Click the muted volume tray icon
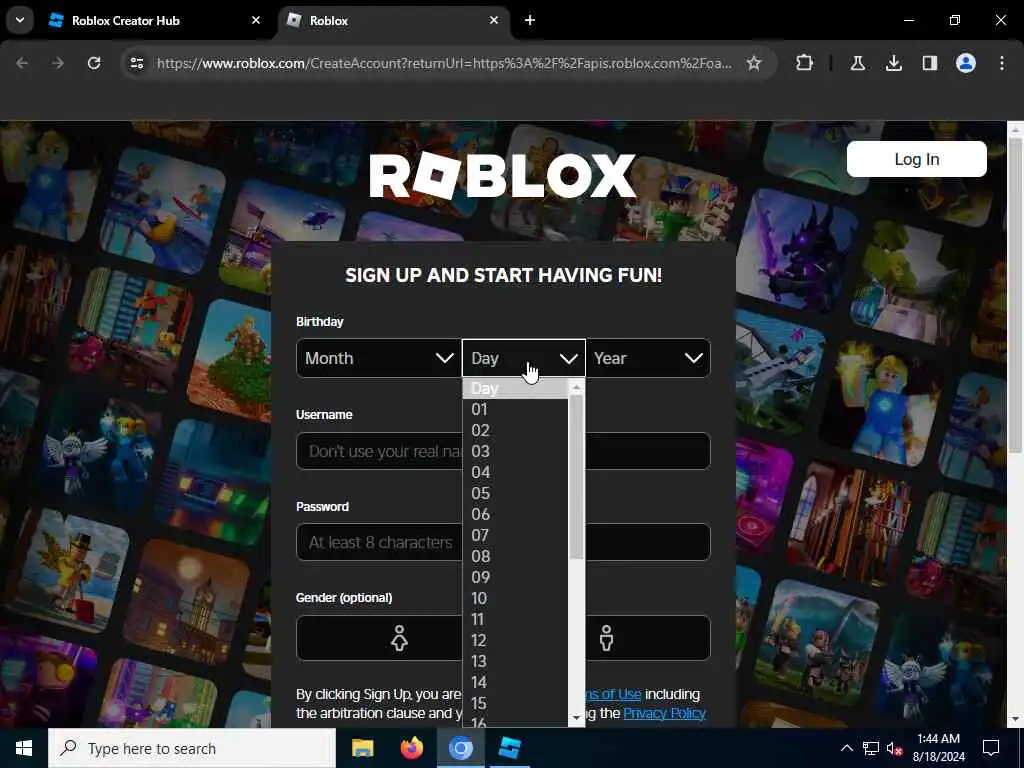 [x=895, y=748]
